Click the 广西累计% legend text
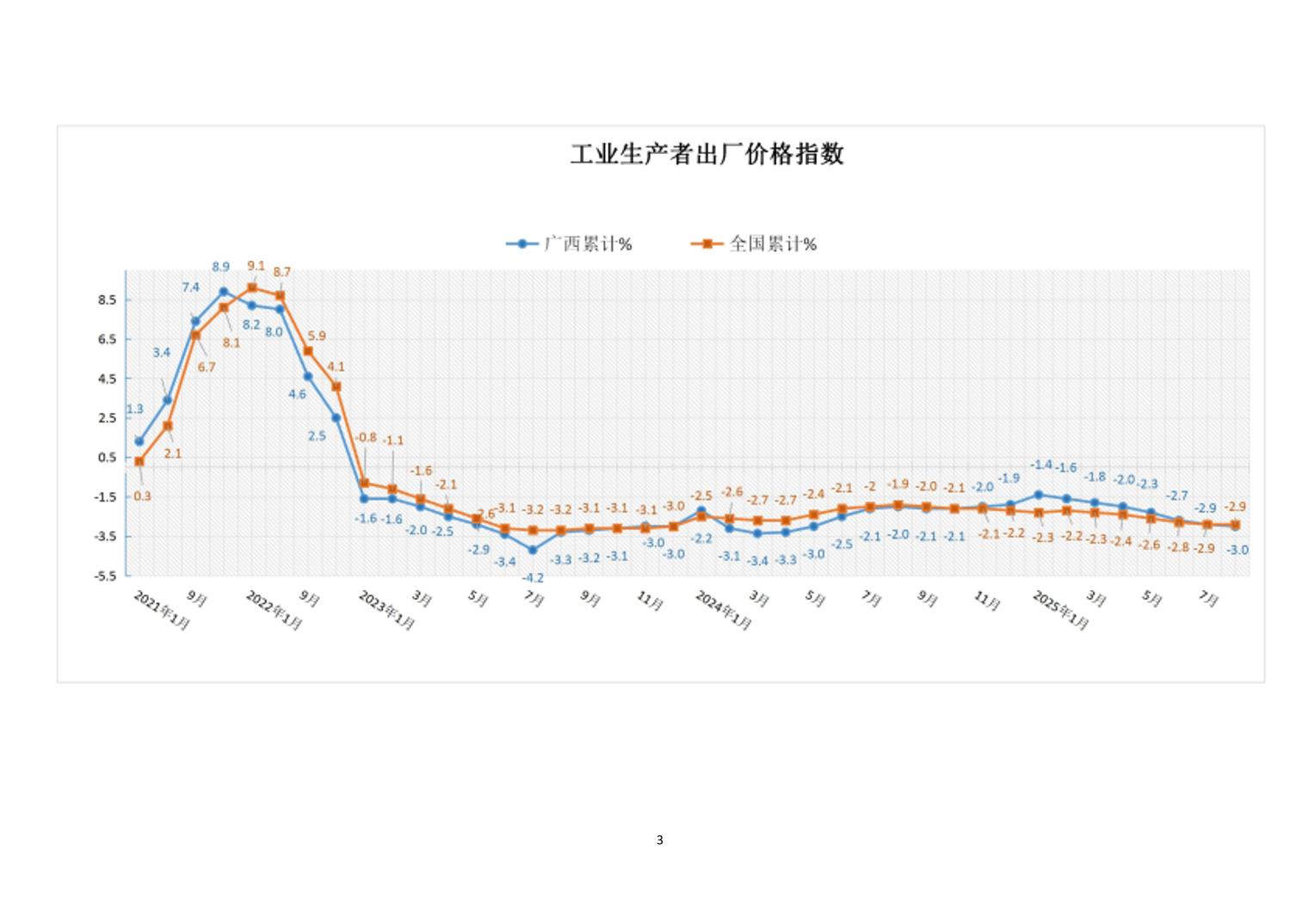 tap(589, 244)
